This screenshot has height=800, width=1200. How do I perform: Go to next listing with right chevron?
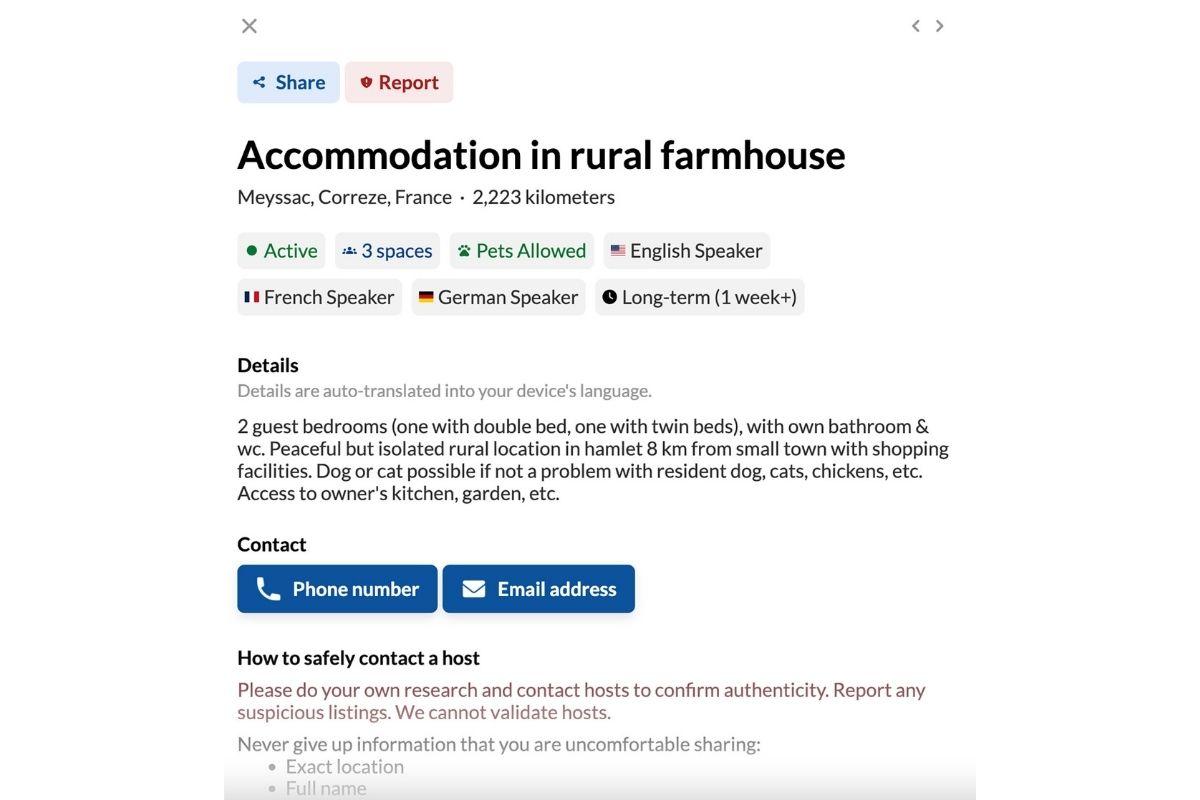[x=940, y=26]
